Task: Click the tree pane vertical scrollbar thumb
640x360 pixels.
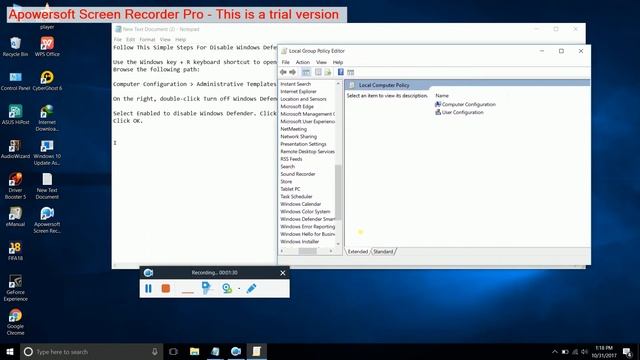Action: point(338,192)
